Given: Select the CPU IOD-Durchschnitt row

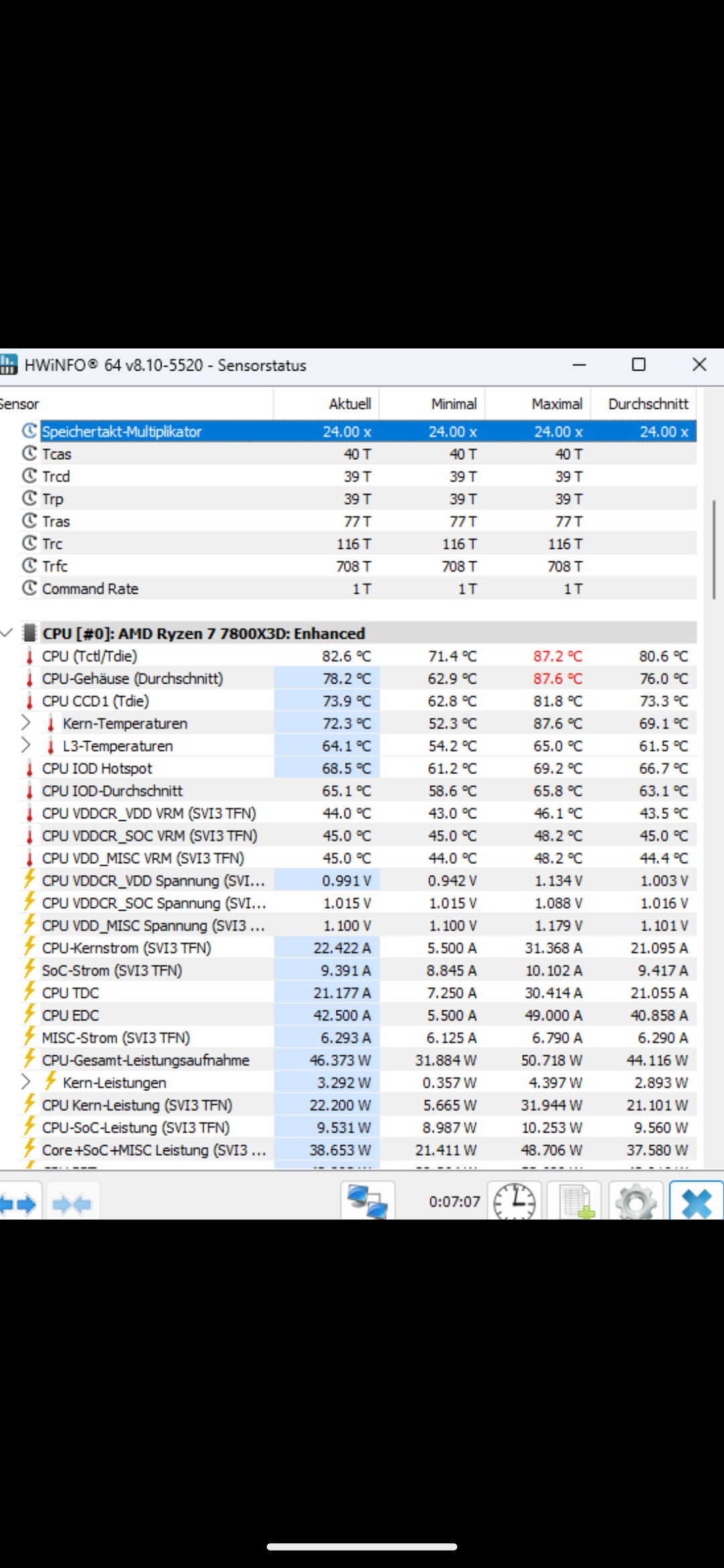Looking at the screenshot, I should [358, 791].
